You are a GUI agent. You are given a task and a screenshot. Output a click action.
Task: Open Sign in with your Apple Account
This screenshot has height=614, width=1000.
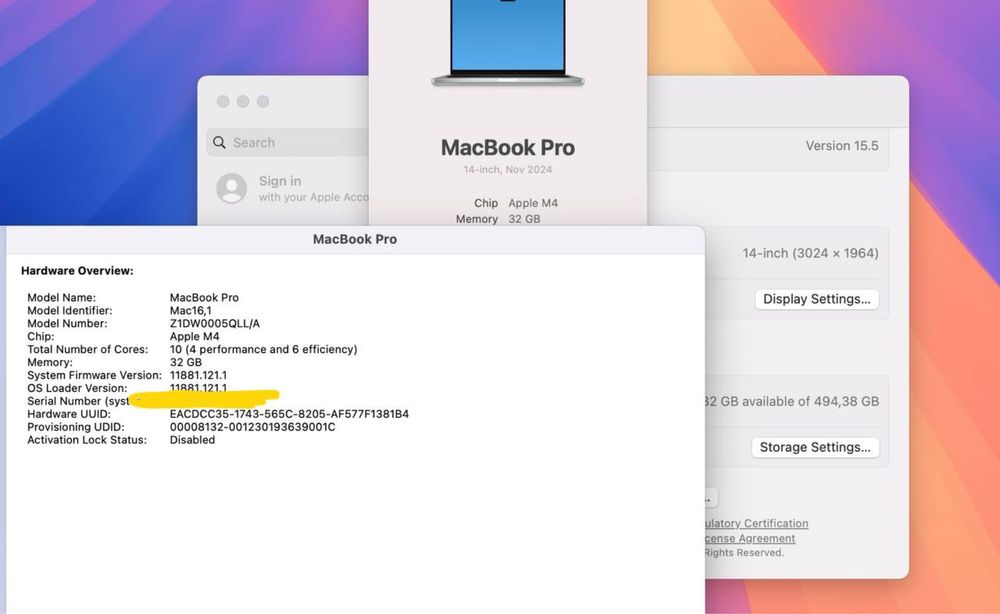[292, 189]
